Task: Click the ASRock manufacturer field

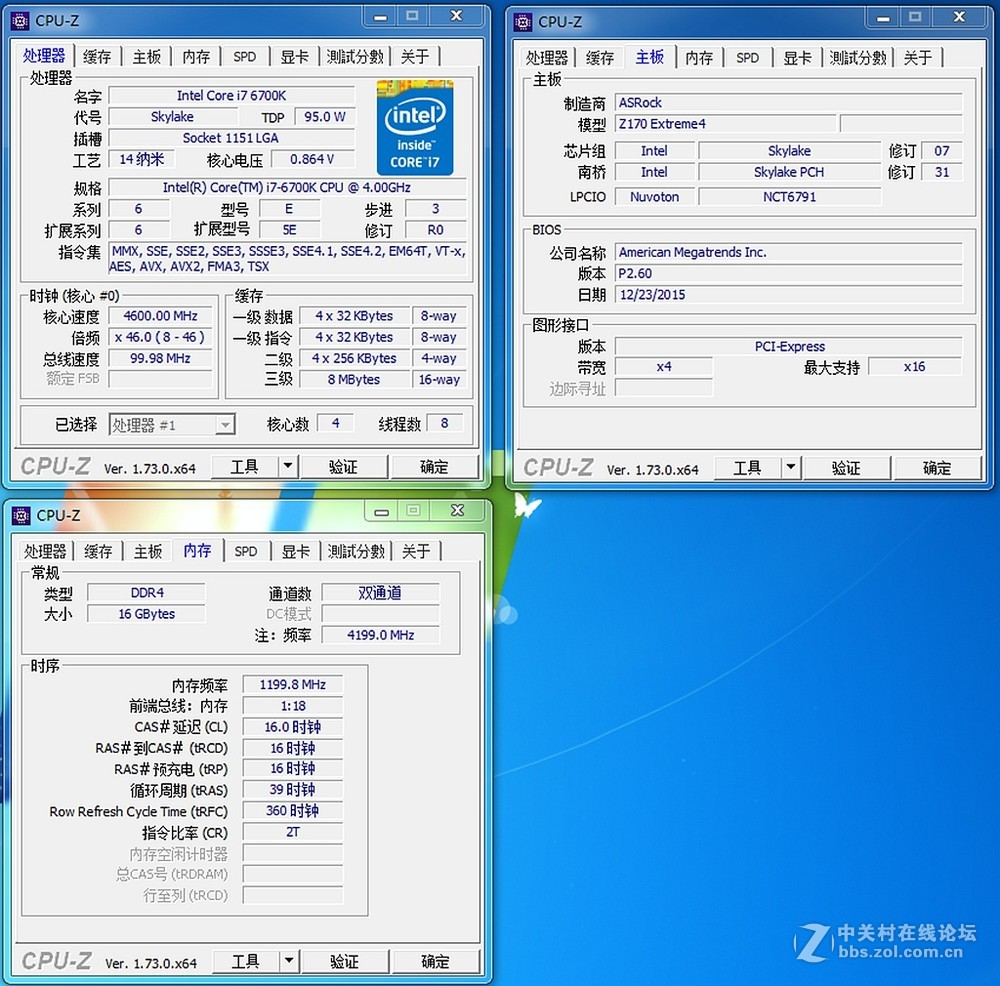Action: [x=789, y=103]
